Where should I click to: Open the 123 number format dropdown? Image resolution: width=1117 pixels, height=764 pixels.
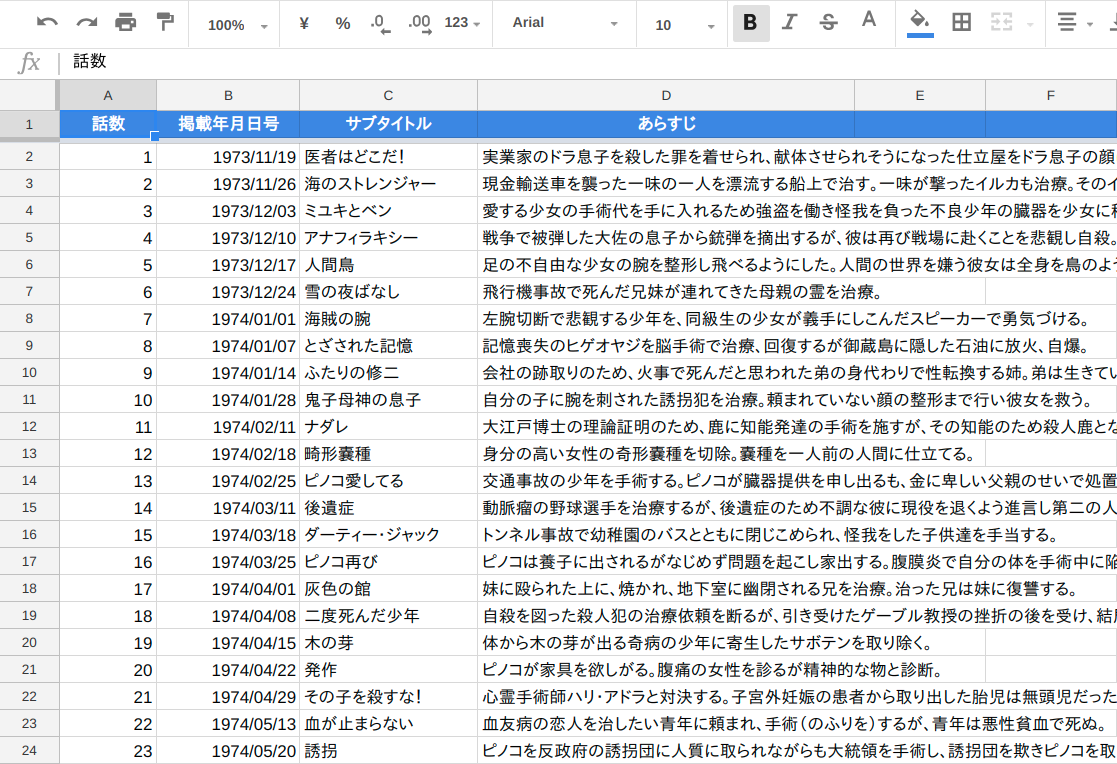[462, 23]
